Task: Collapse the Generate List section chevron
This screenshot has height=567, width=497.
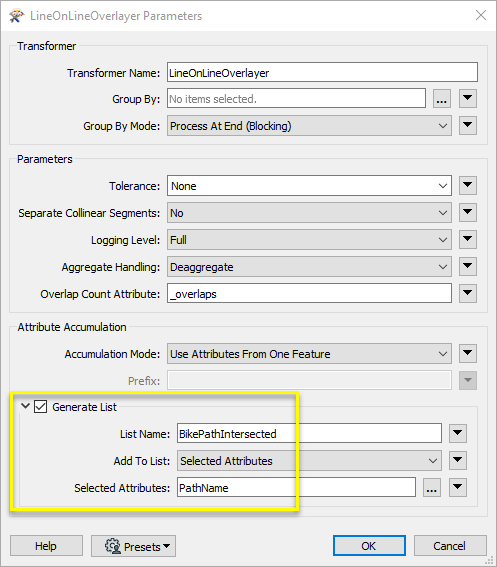Action: pos(25,406)
